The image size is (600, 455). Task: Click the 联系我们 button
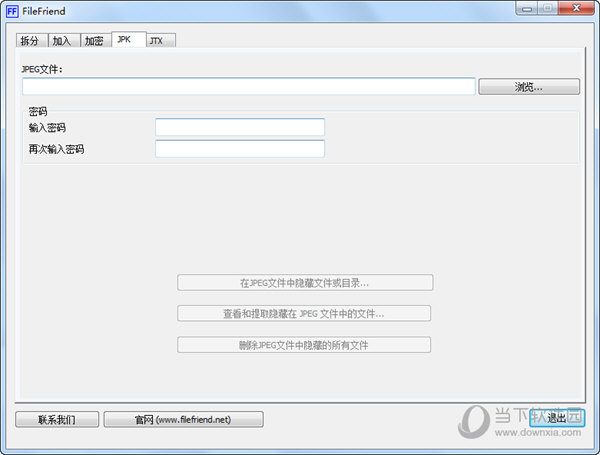tap(57, 419)
